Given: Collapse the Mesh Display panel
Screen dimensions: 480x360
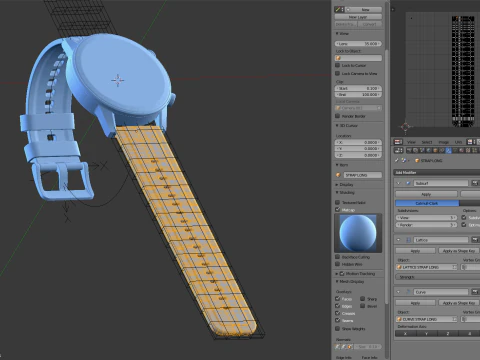Looking at the screenshot, I should (x=337, y=282).
